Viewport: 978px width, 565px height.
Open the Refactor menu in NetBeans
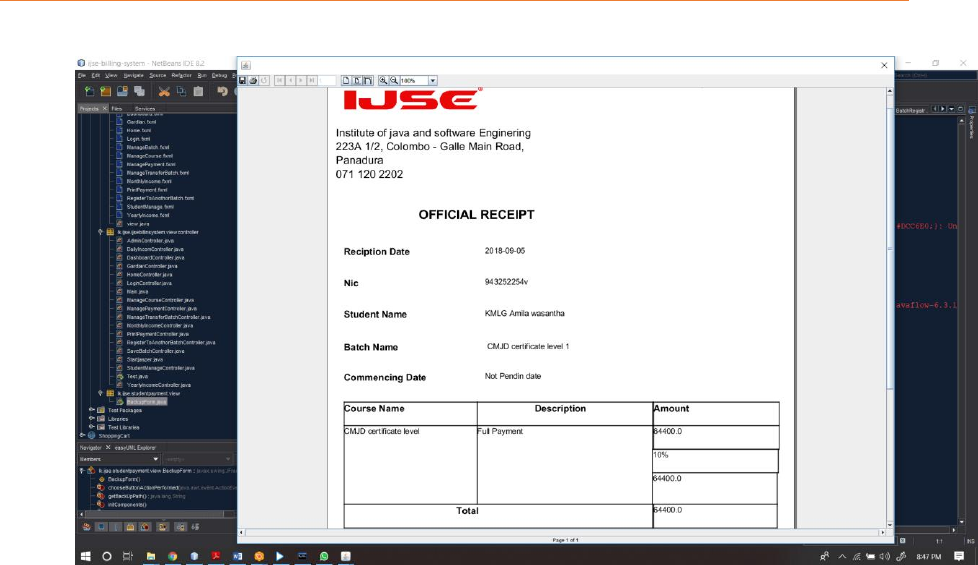182,75
